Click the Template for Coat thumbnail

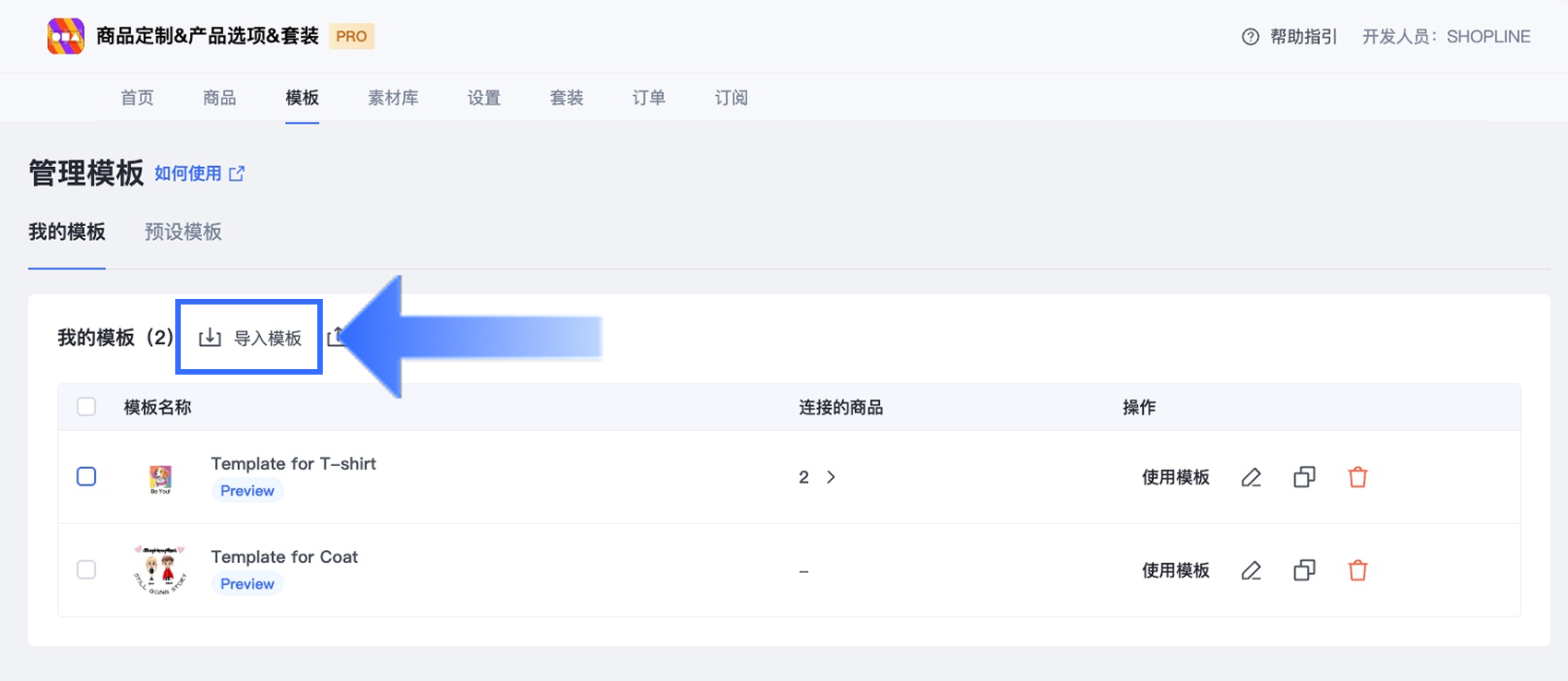[160, 570]
